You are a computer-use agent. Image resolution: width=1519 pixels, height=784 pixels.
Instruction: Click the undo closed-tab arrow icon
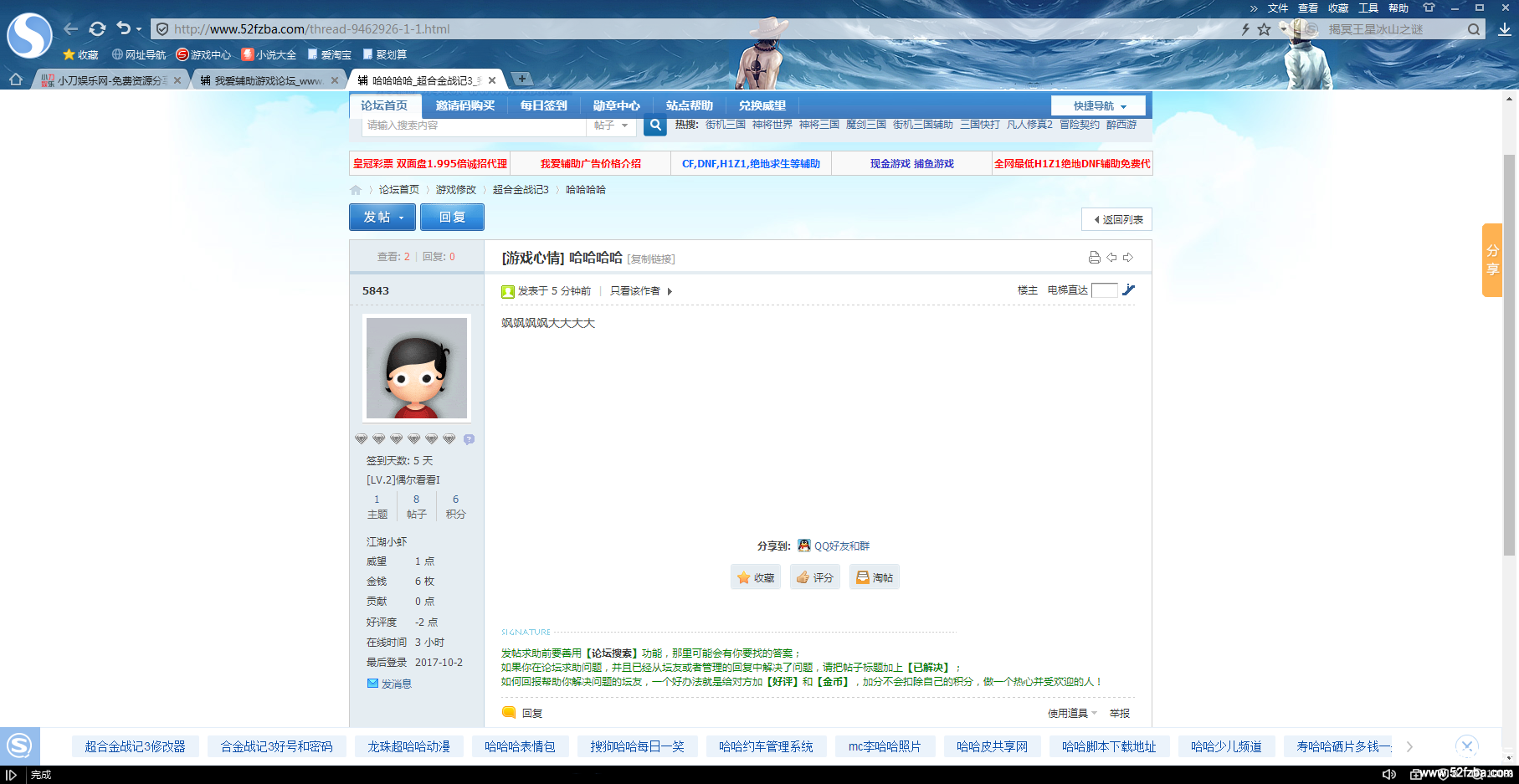click(x=124, y=28)
